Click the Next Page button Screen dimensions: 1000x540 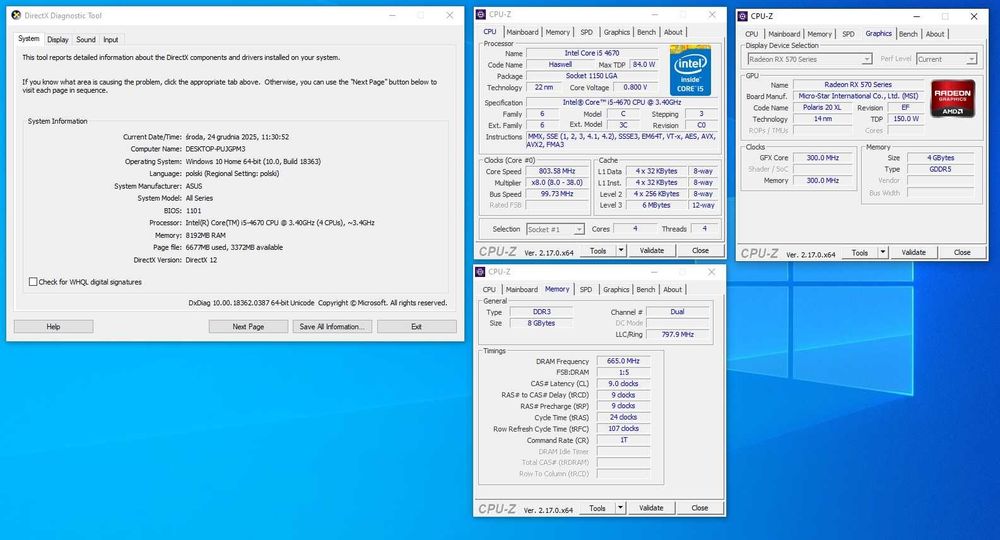248,326
